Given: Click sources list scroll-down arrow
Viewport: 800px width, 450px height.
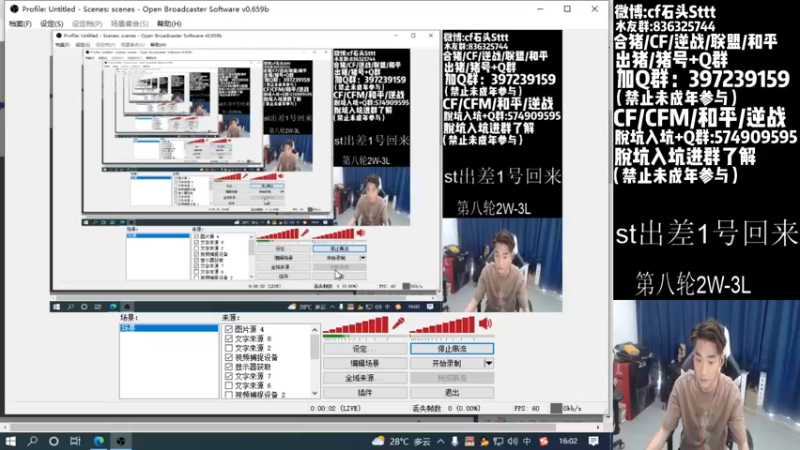Looking at the screenshot, I should [314, 393].
